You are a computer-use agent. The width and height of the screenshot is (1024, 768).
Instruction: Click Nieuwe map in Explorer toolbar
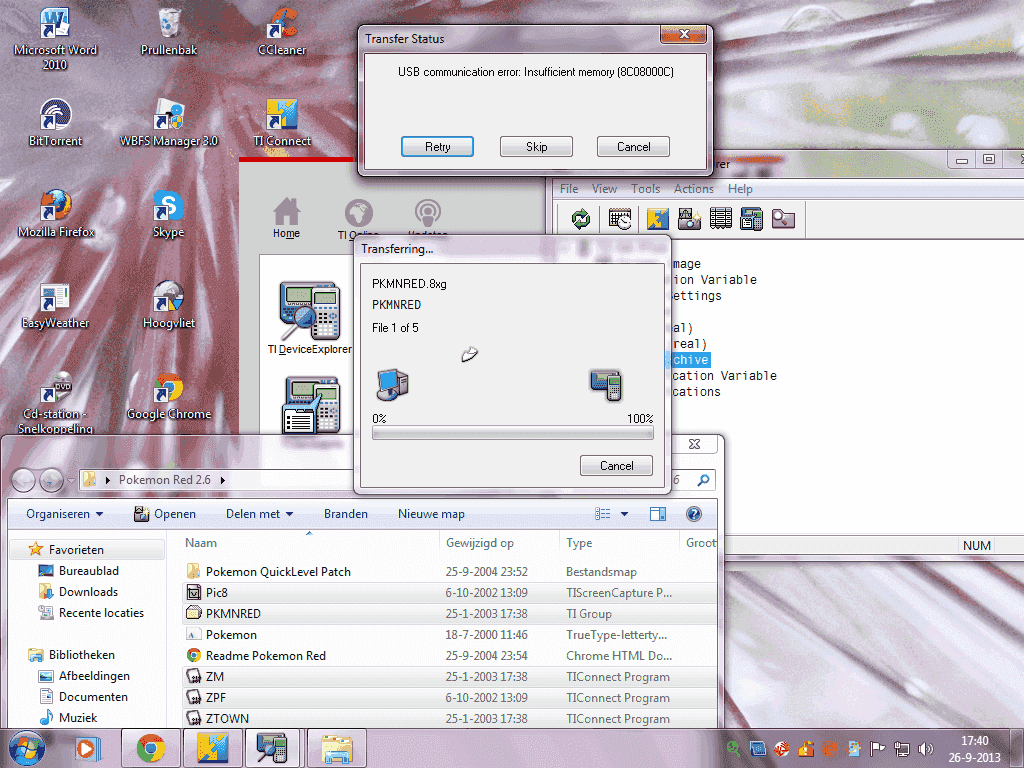(431, 514)
